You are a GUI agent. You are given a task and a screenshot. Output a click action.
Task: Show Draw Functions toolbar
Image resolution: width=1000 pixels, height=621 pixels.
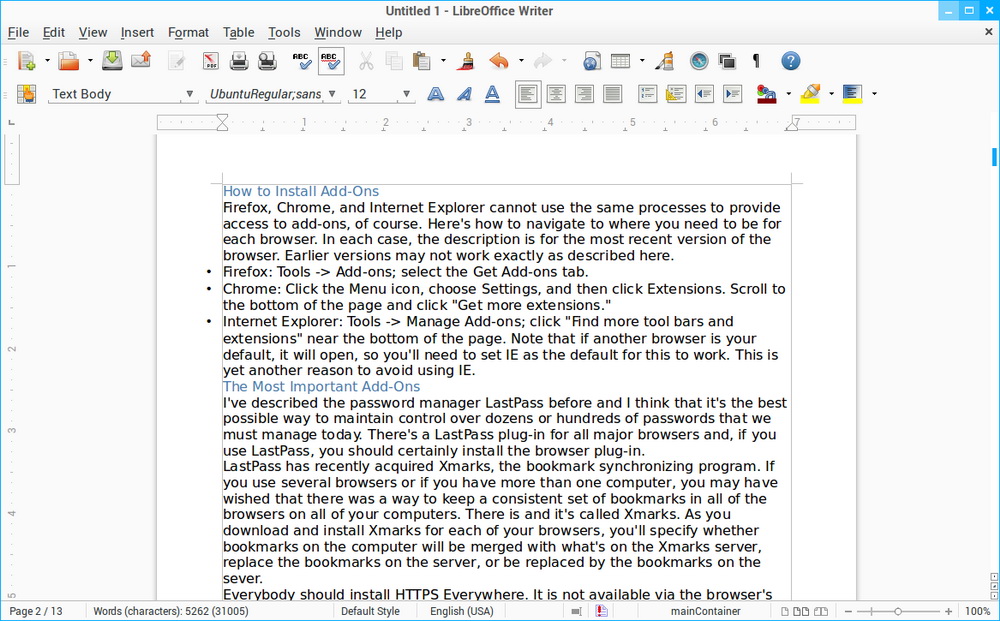[x=665, y=61]
